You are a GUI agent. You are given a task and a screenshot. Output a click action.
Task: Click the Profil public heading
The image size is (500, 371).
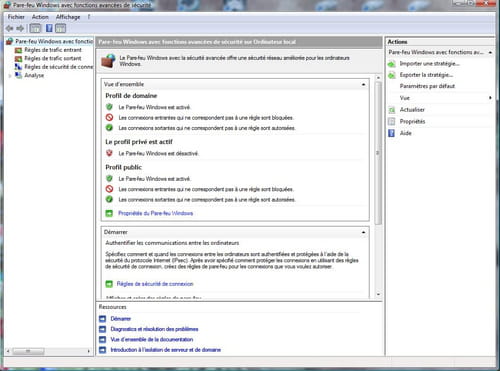[x=124, y=167]
